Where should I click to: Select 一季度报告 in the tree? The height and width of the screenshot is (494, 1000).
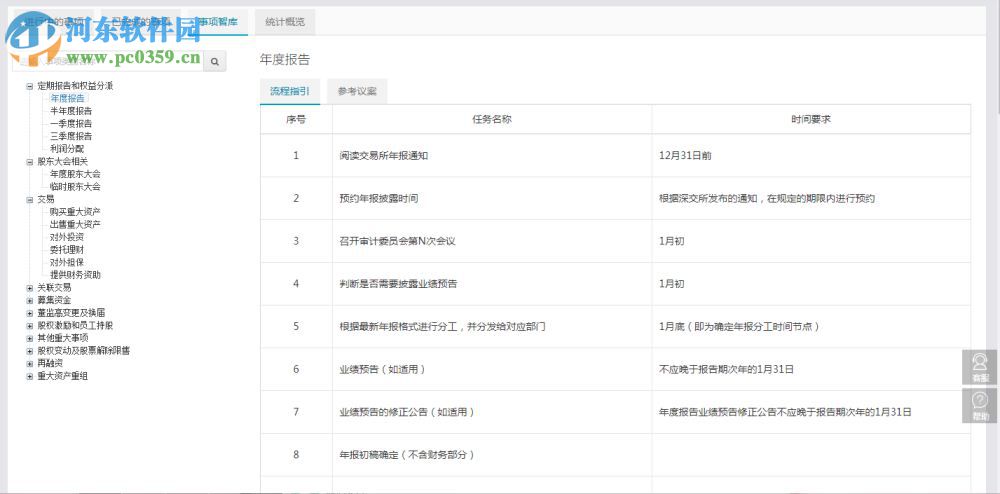[x=71, y=124]
